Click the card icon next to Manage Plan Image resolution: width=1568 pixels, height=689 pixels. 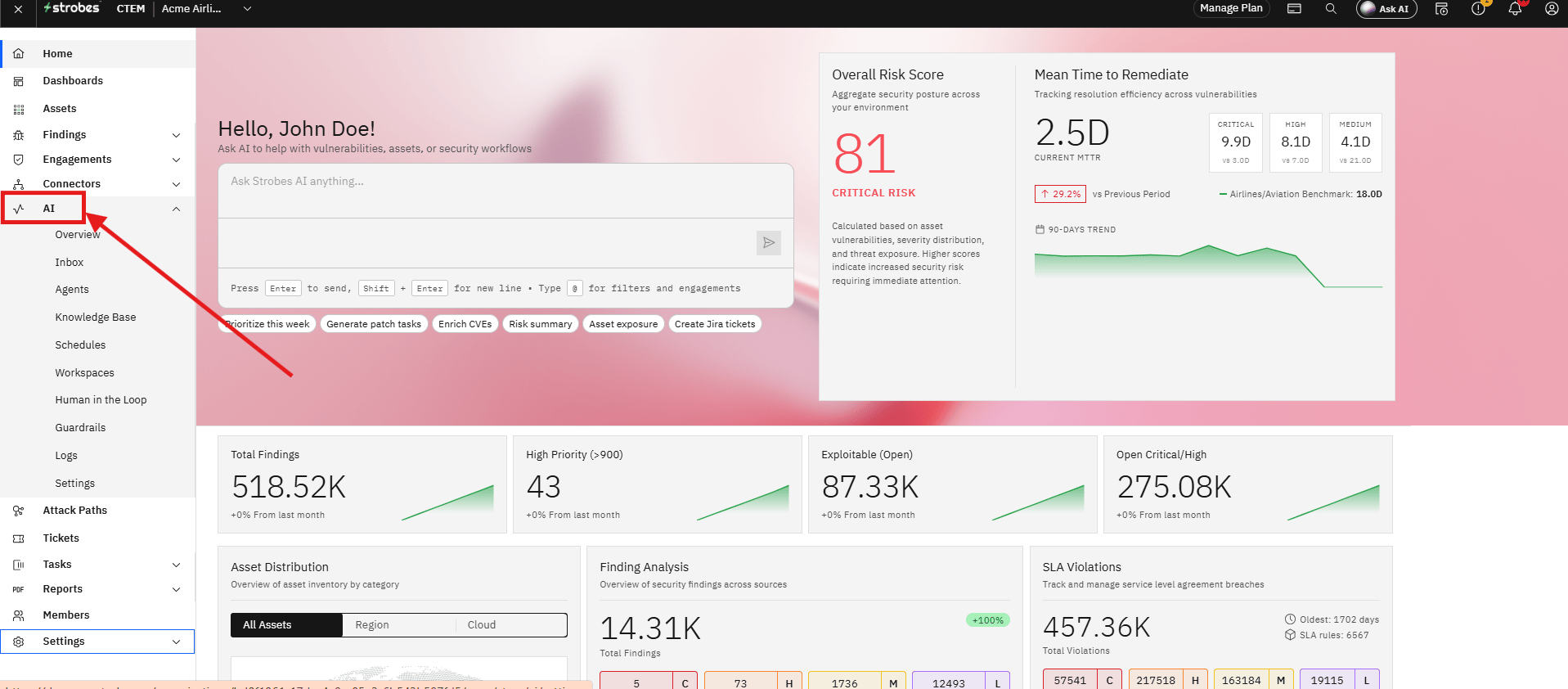pos(1294,8)
